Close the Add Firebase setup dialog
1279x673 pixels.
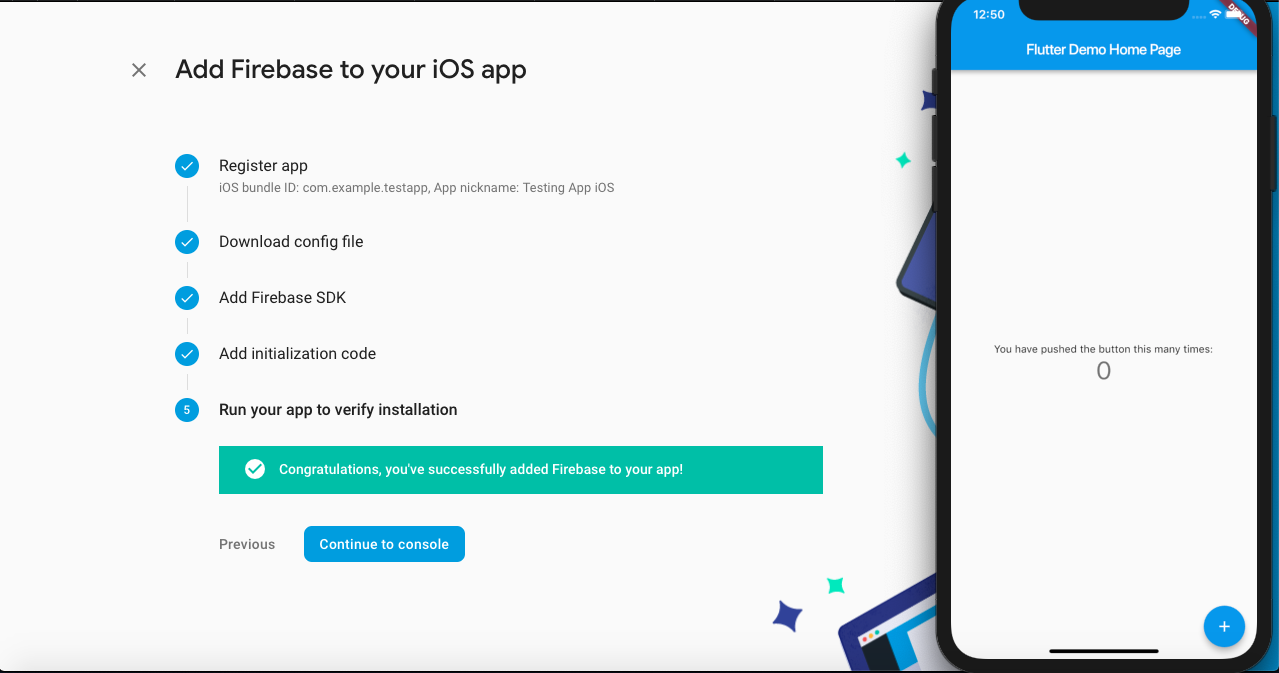139,70
